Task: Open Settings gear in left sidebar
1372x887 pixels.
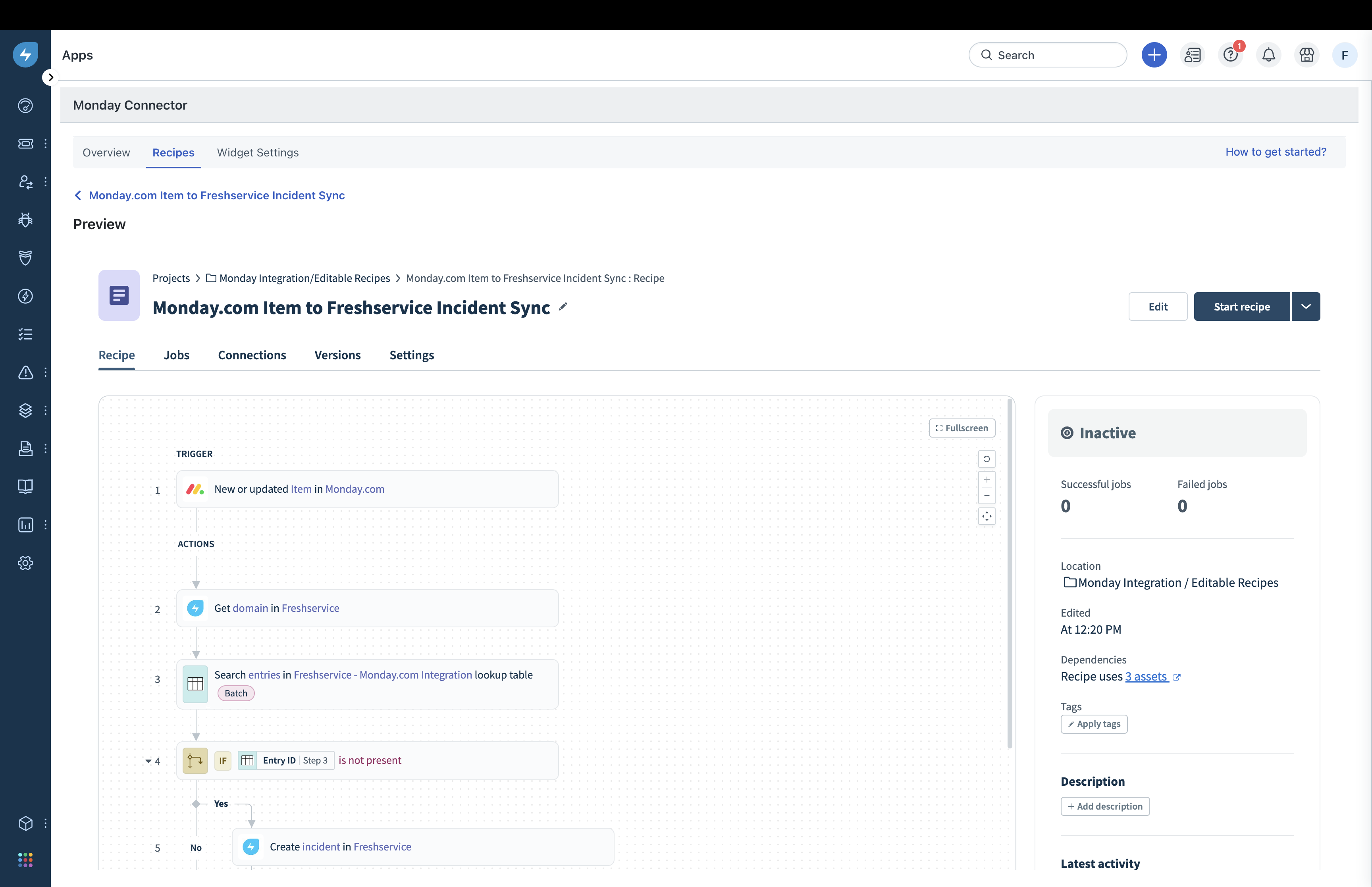Action: tap(25, 563)
